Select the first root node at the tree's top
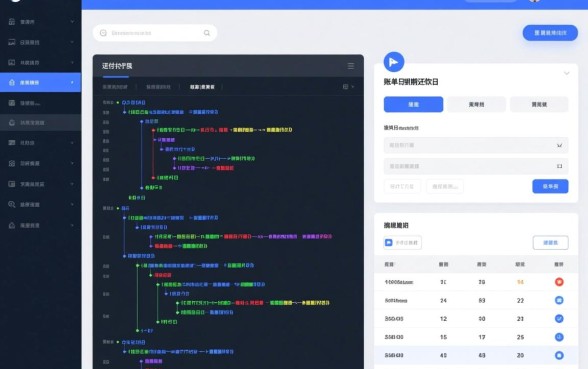Viewport: 588px width, 369px height. click(134, 102)
